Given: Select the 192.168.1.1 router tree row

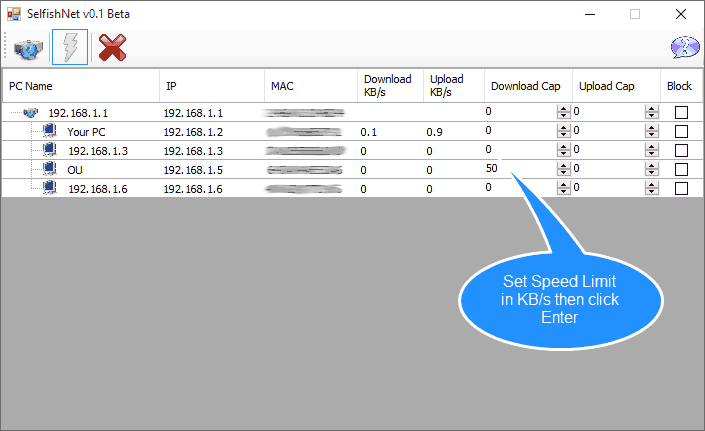Looking at the screenshot, I should [x=78, y=113].
